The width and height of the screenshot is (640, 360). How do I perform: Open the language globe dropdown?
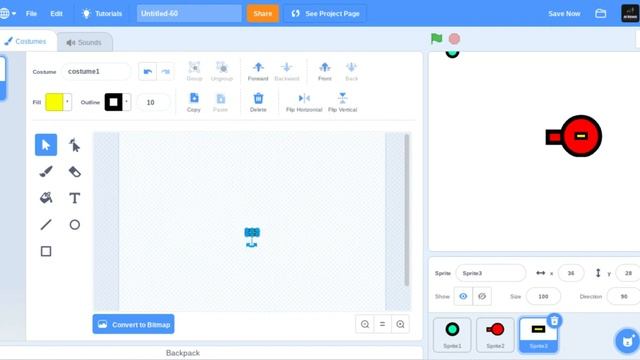pos(8,13)
